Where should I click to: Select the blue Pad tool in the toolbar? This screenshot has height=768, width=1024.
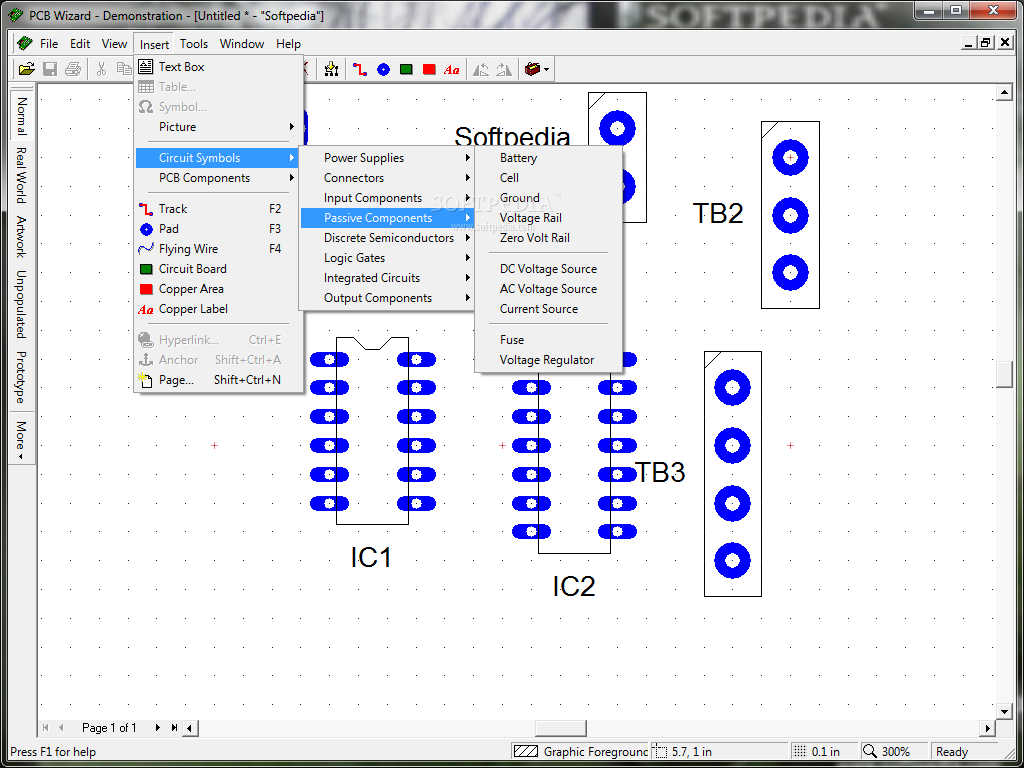[x=383, y=69]
